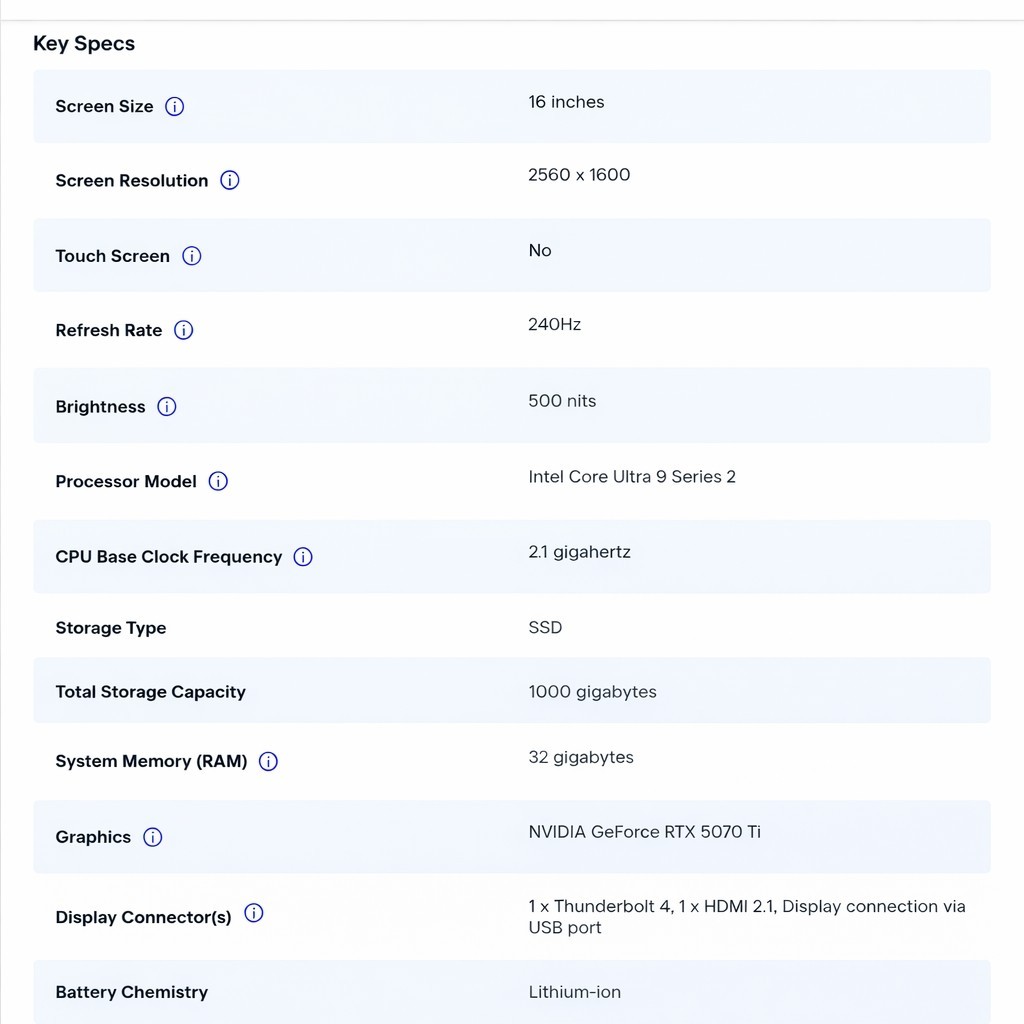This screenshot has width=1024, height=1024.
Task: Select the Key Specs heading
Action: click(84, 44)
